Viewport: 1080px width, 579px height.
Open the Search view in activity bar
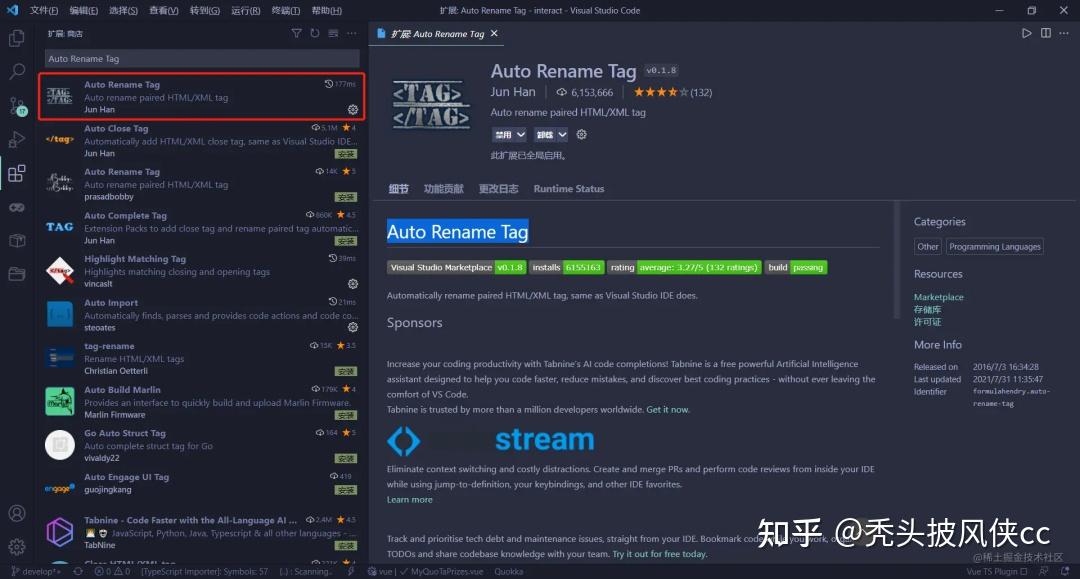[17, 71]
